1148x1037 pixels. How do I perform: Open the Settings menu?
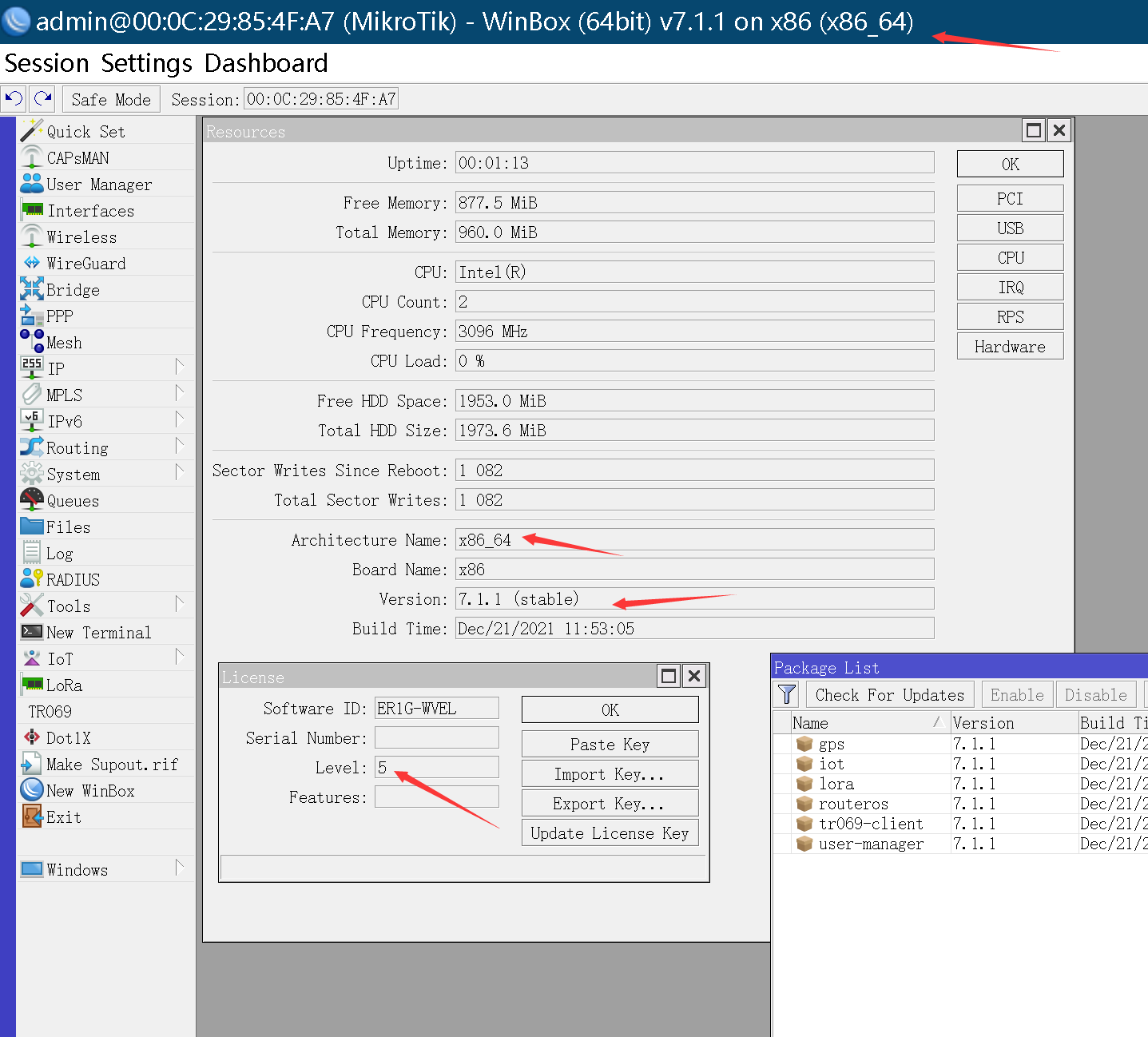coord(147,63)
